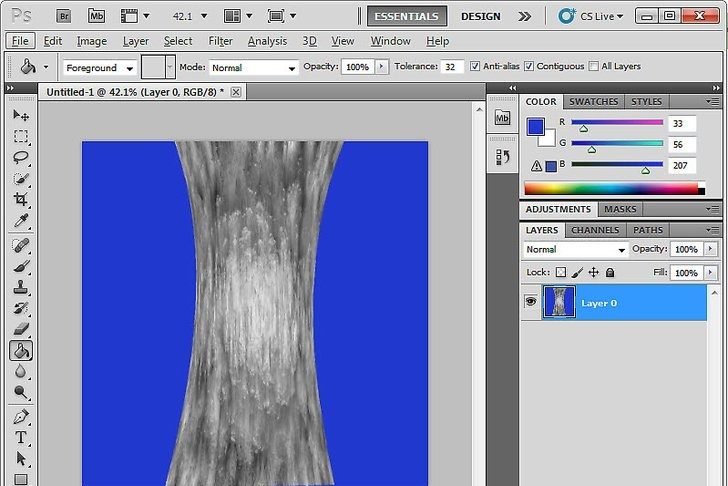Click the Essentials workspace button

coord(407,16)
